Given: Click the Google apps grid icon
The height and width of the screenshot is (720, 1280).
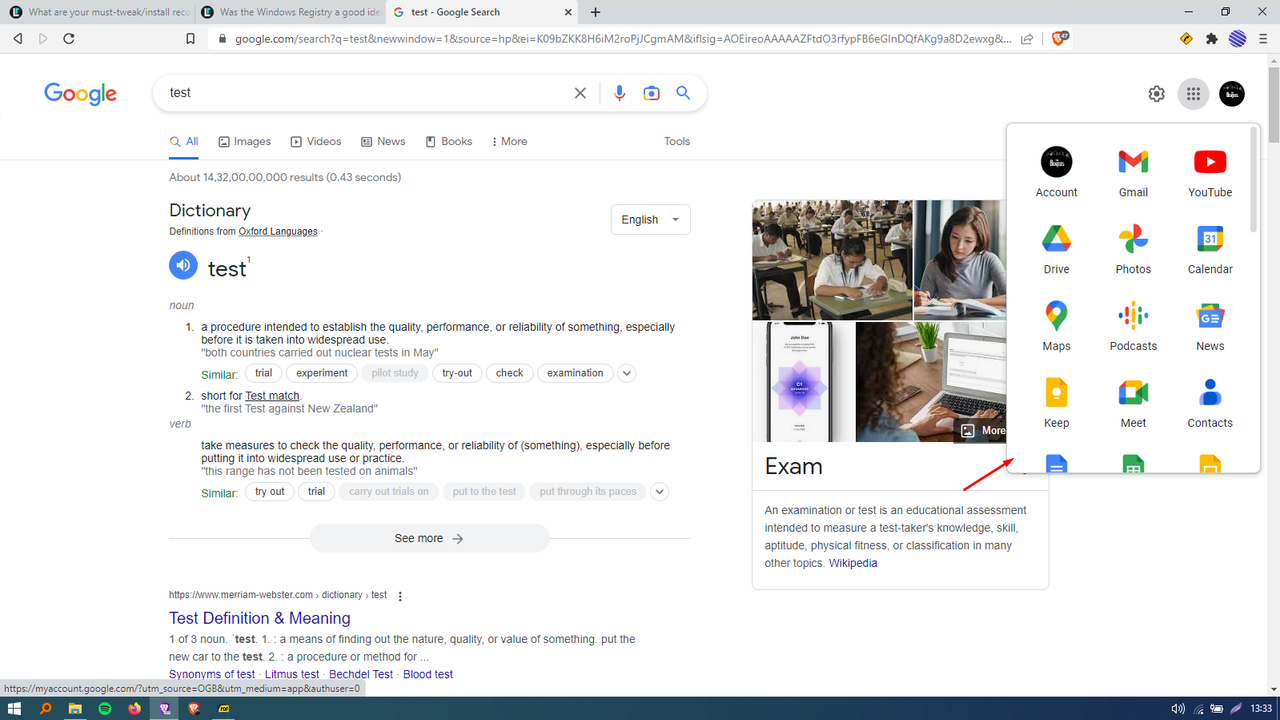Looking at the screenshot, I should pos(1193,94).
